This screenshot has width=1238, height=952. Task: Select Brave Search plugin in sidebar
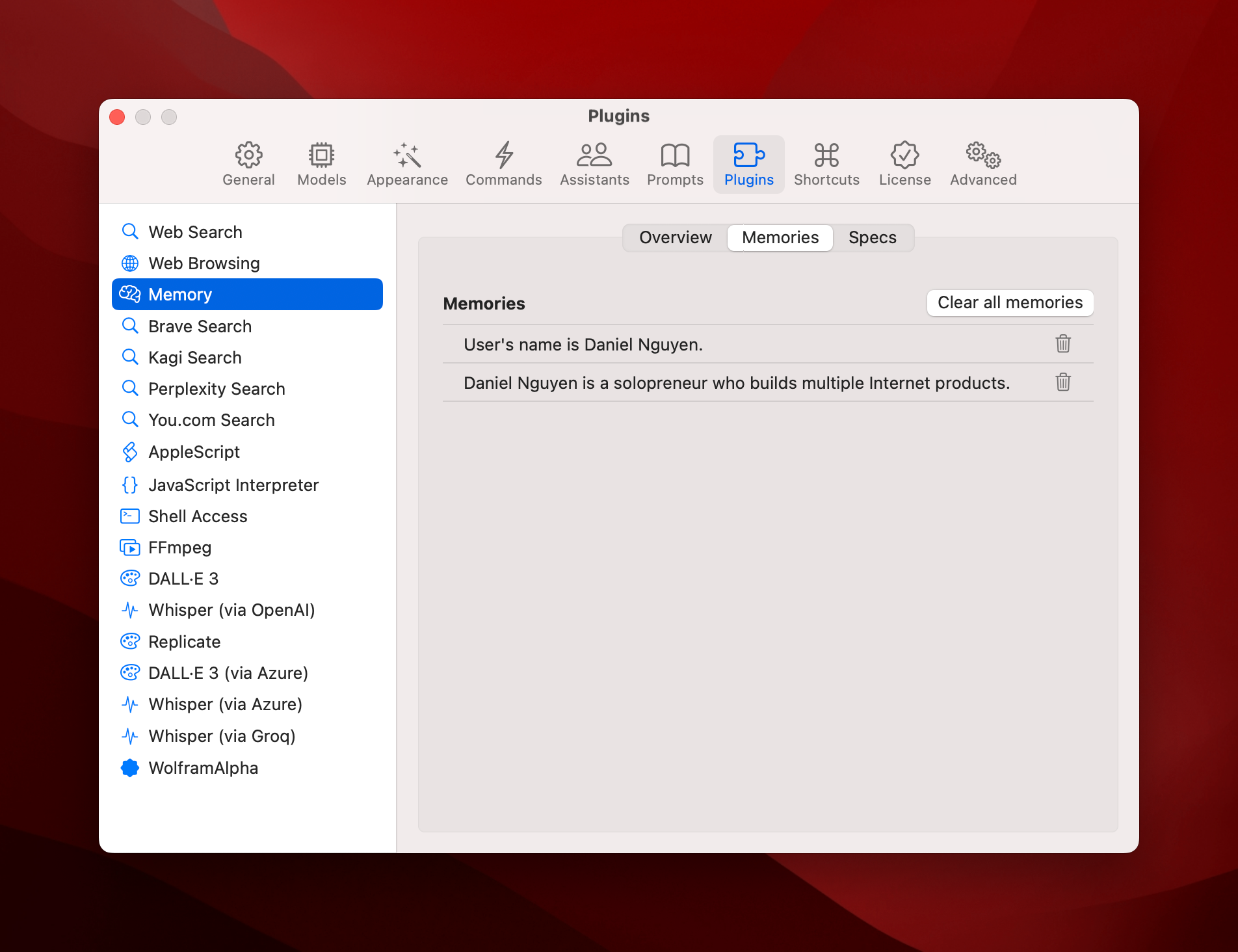click(247, 326)
